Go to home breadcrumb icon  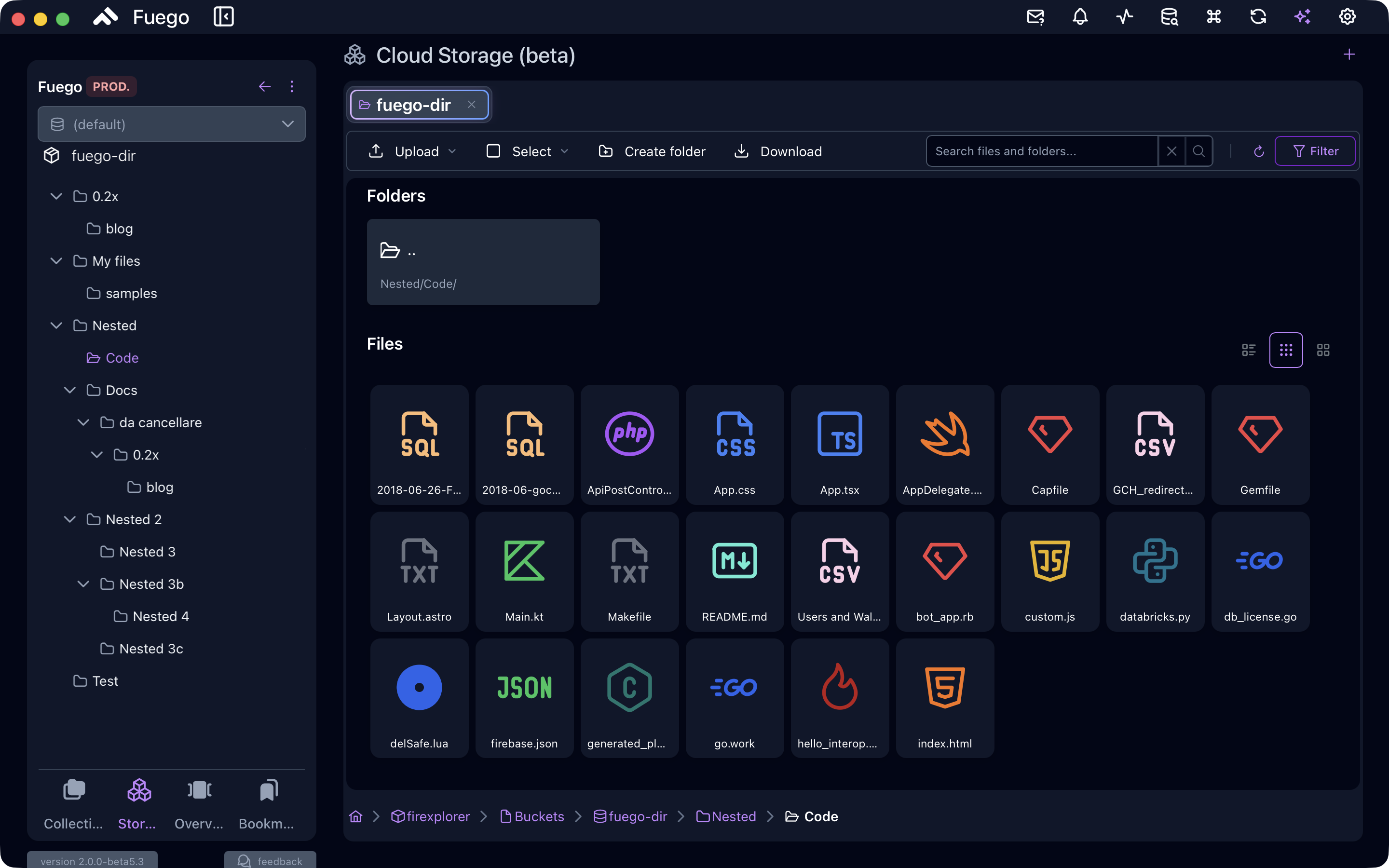pos(356,816)
